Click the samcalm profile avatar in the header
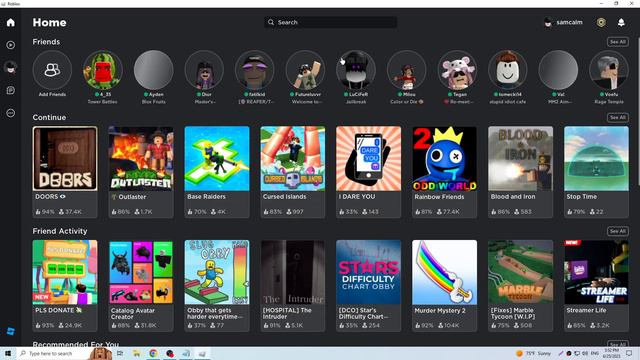The image size is (640, 360). (x=548, y=22)
